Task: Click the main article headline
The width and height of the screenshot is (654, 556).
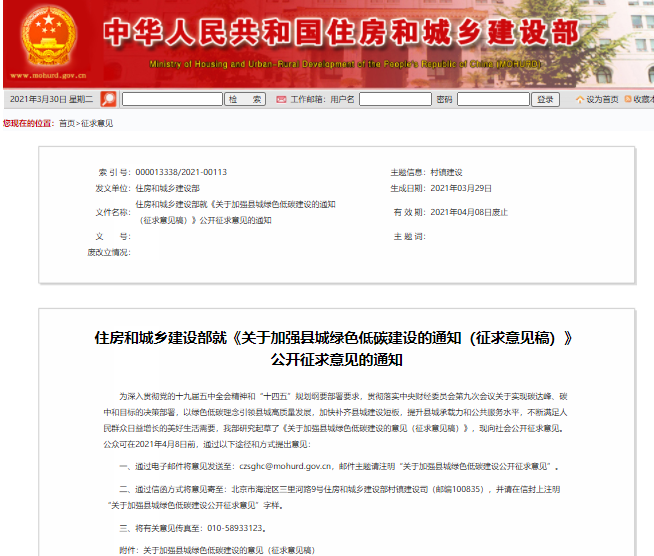Action: click(x=334, y=349)
